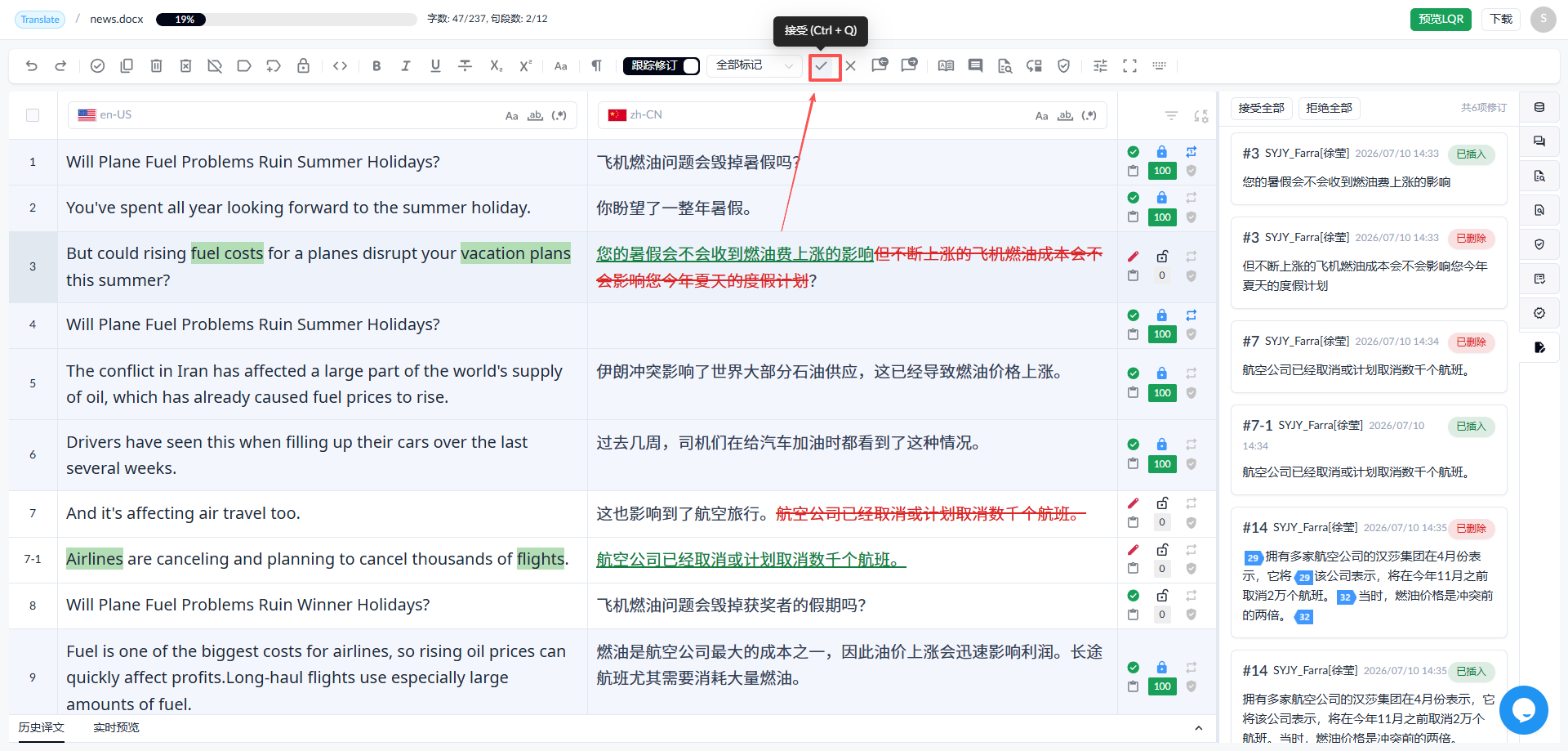Click the confirm segment checkmark circle icon
1568x751 pixels.
97,66
